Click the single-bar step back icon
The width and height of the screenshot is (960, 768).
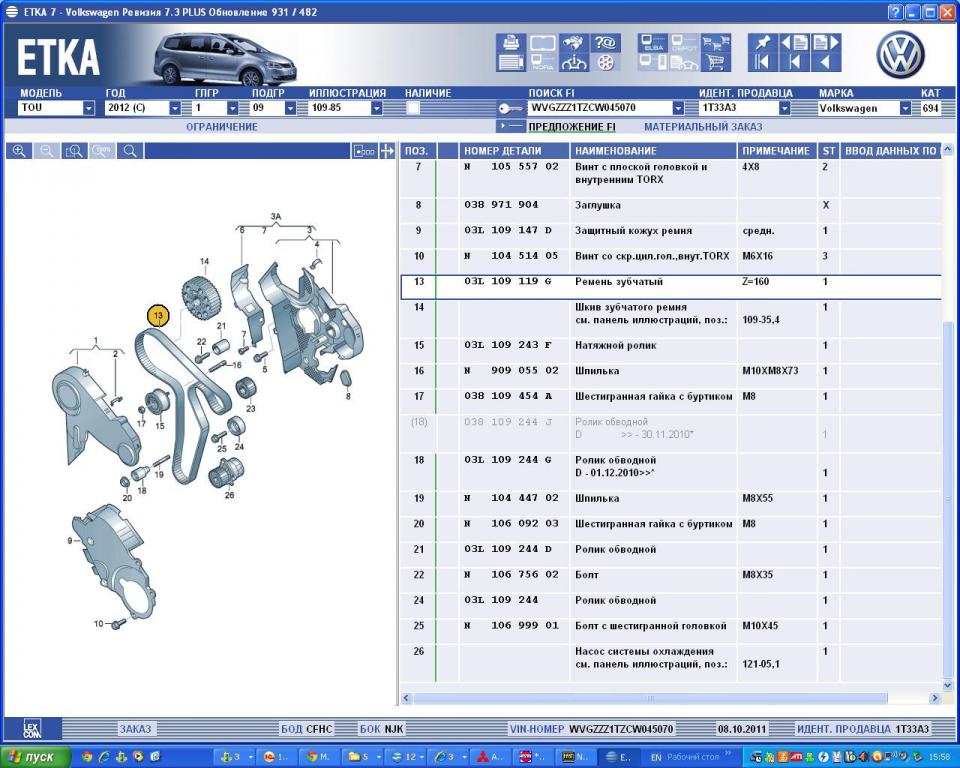tap(794, 62)
